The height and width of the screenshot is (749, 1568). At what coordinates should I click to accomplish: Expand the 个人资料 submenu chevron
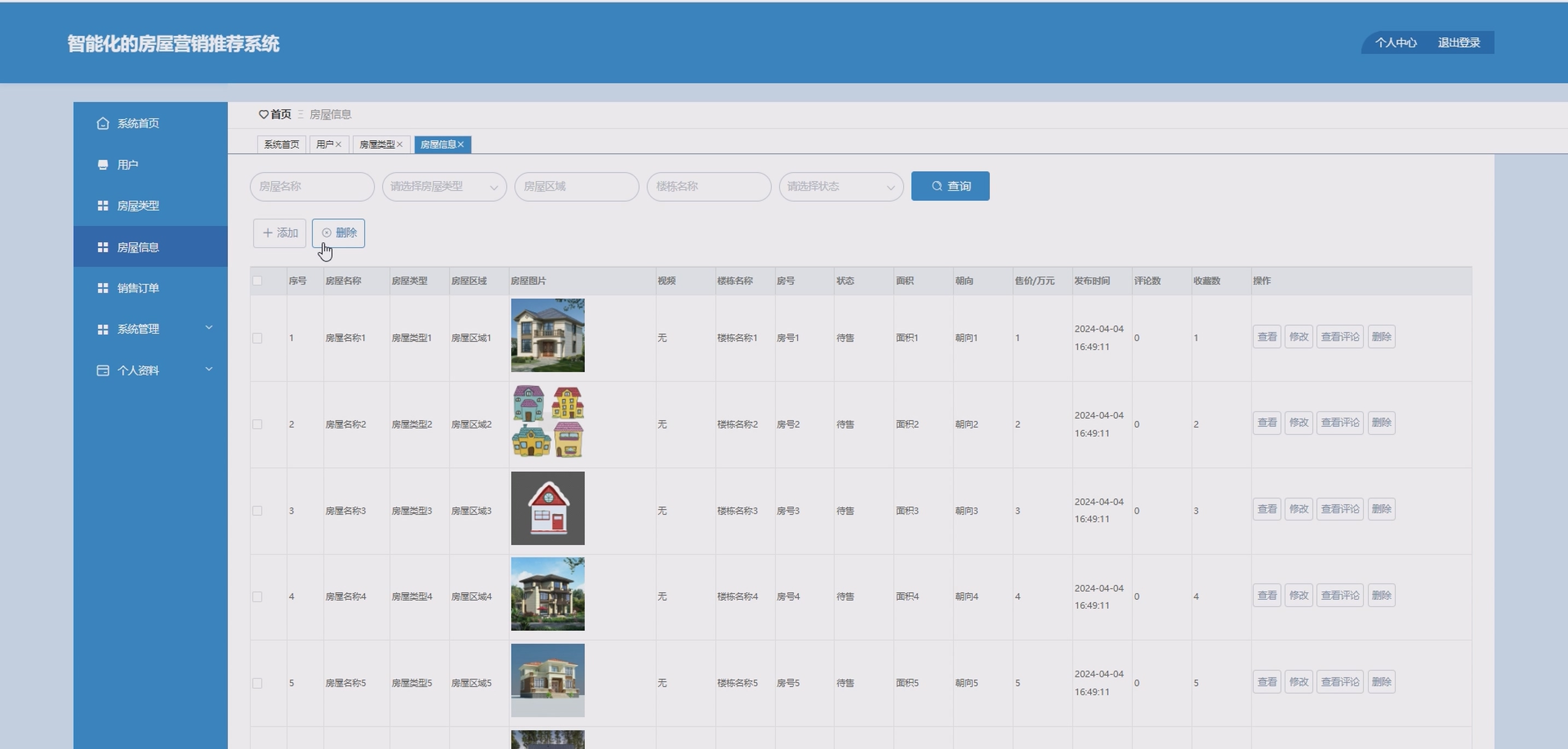(209, 370)
